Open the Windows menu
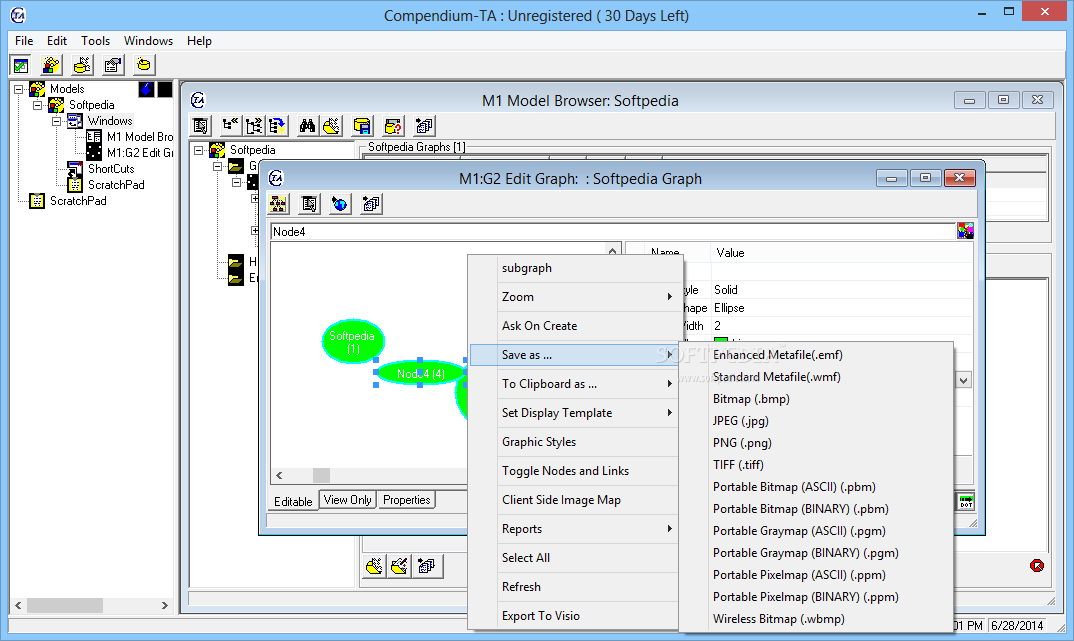Viewport: 1074px width, 641px height. (148, 41)
